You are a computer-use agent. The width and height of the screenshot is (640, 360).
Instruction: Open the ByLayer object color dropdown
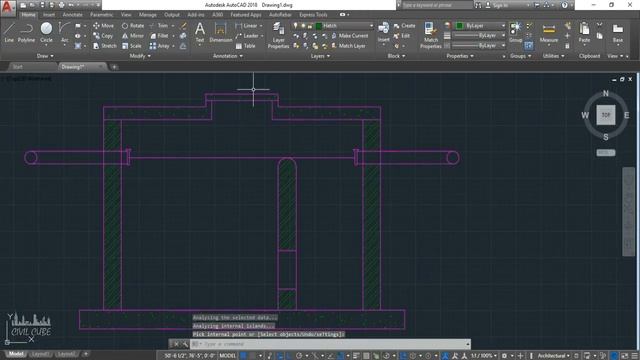503,26
